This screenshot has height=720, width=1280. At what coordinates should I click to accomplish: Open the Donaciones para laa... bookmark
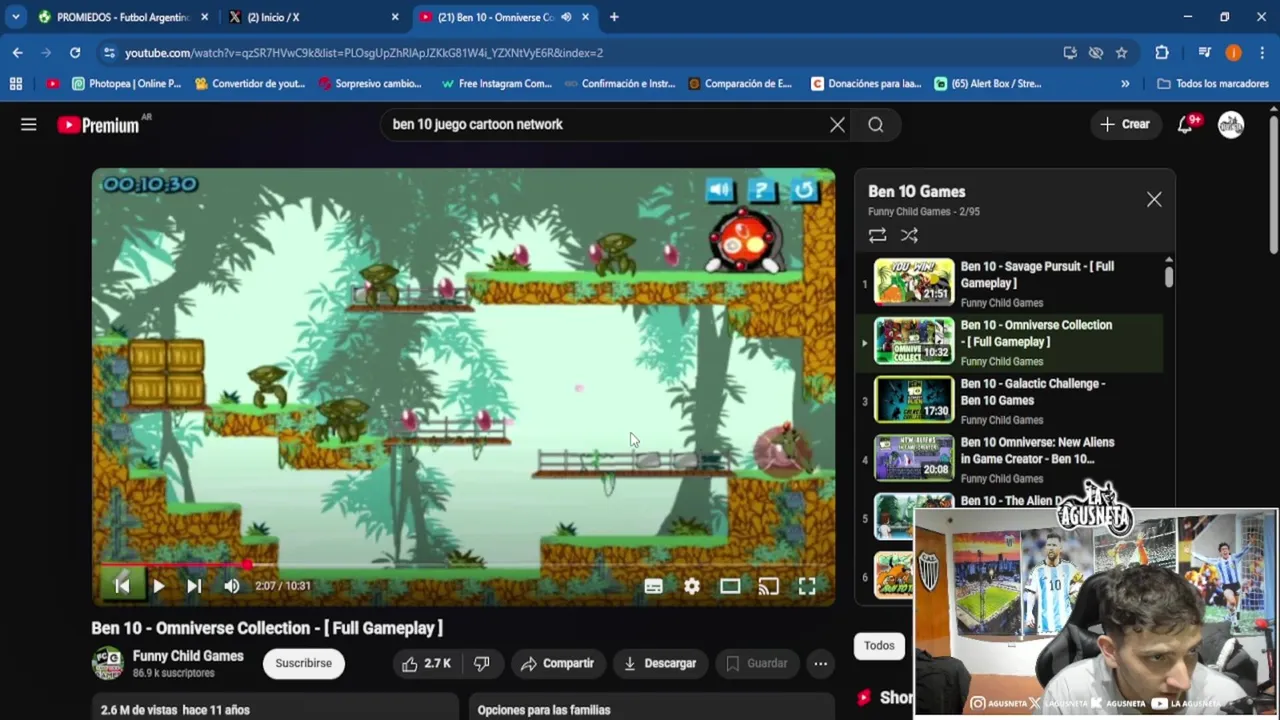866,84
